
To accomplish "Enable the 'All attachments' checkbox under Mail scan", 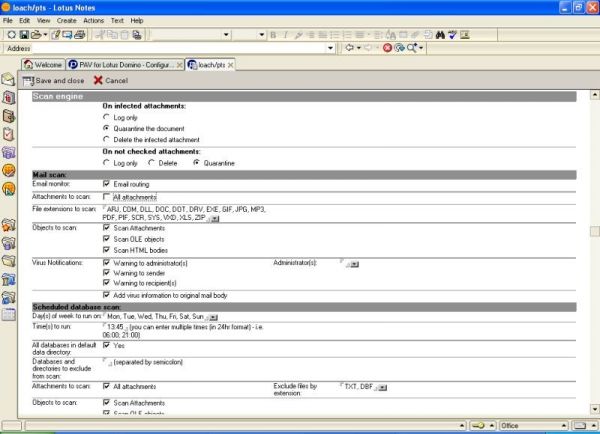I will (x=107, y=198).
